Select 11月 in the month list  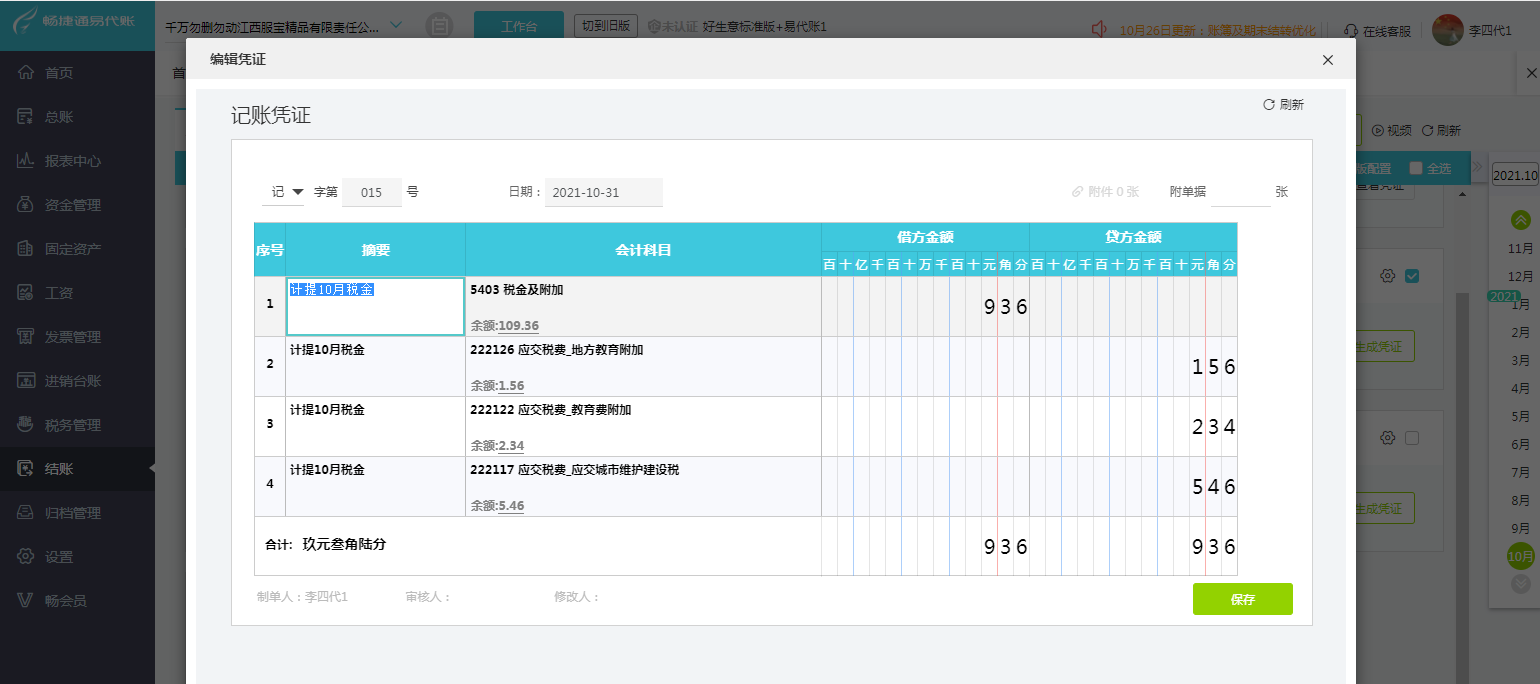click(1520, 248)
